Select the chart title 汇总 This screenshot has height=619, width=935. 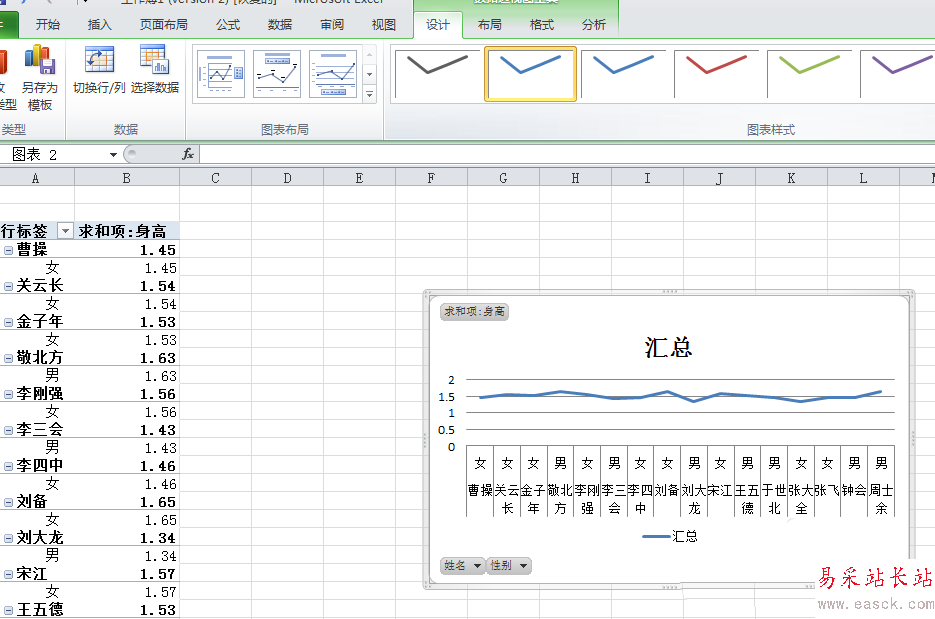[668, 348]
